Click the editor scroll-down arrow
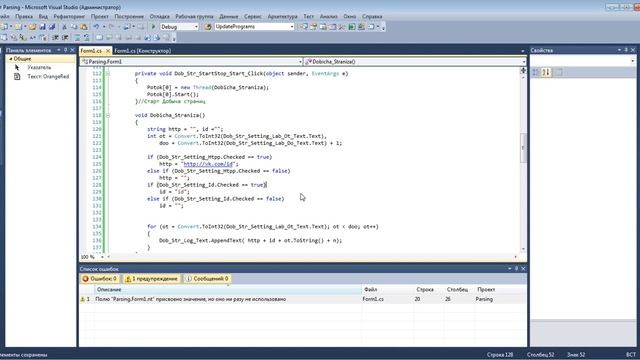The width and height of the screenshot is (640, 360). tap(523, 249)
